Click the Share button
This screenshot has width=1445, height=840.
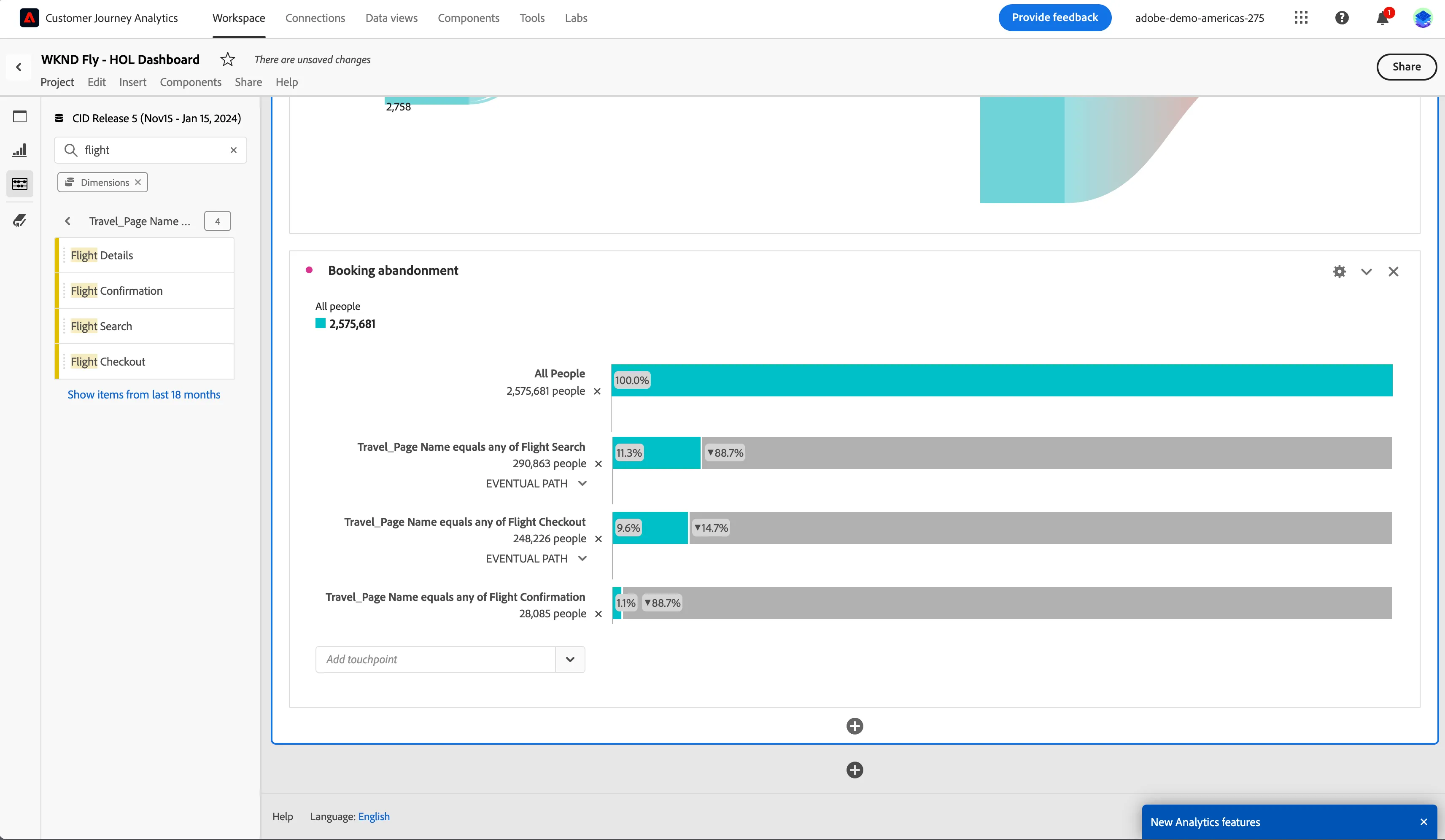tap(1407, 67)
